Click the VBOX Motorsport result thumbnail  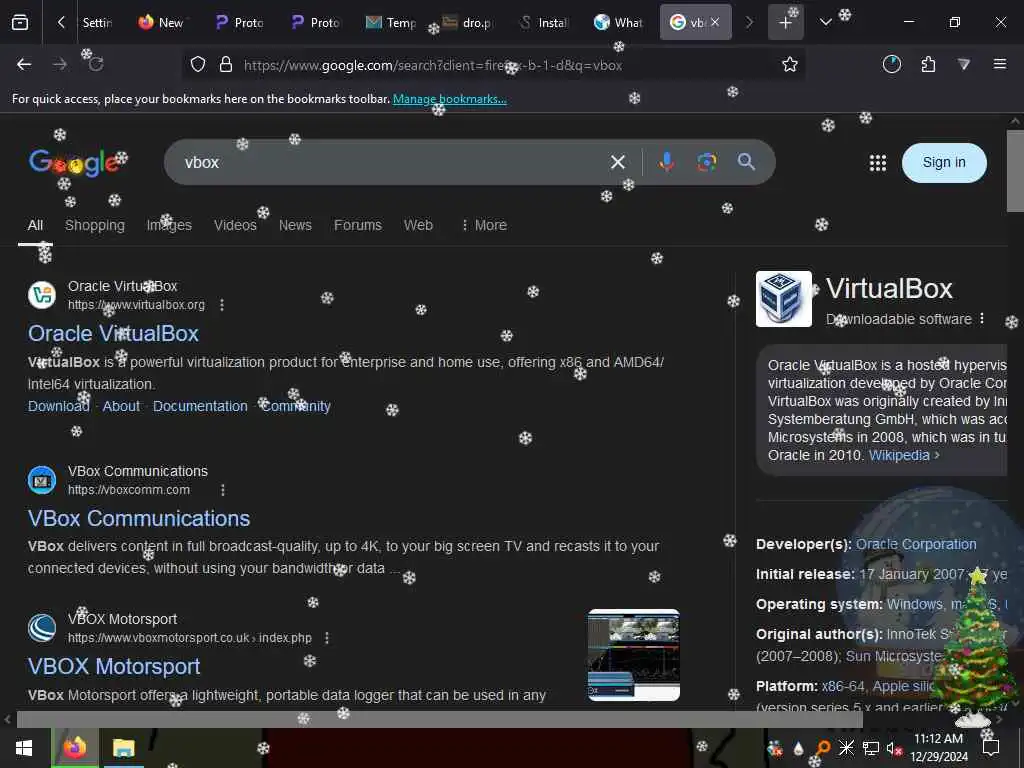[x=633, y=655]
